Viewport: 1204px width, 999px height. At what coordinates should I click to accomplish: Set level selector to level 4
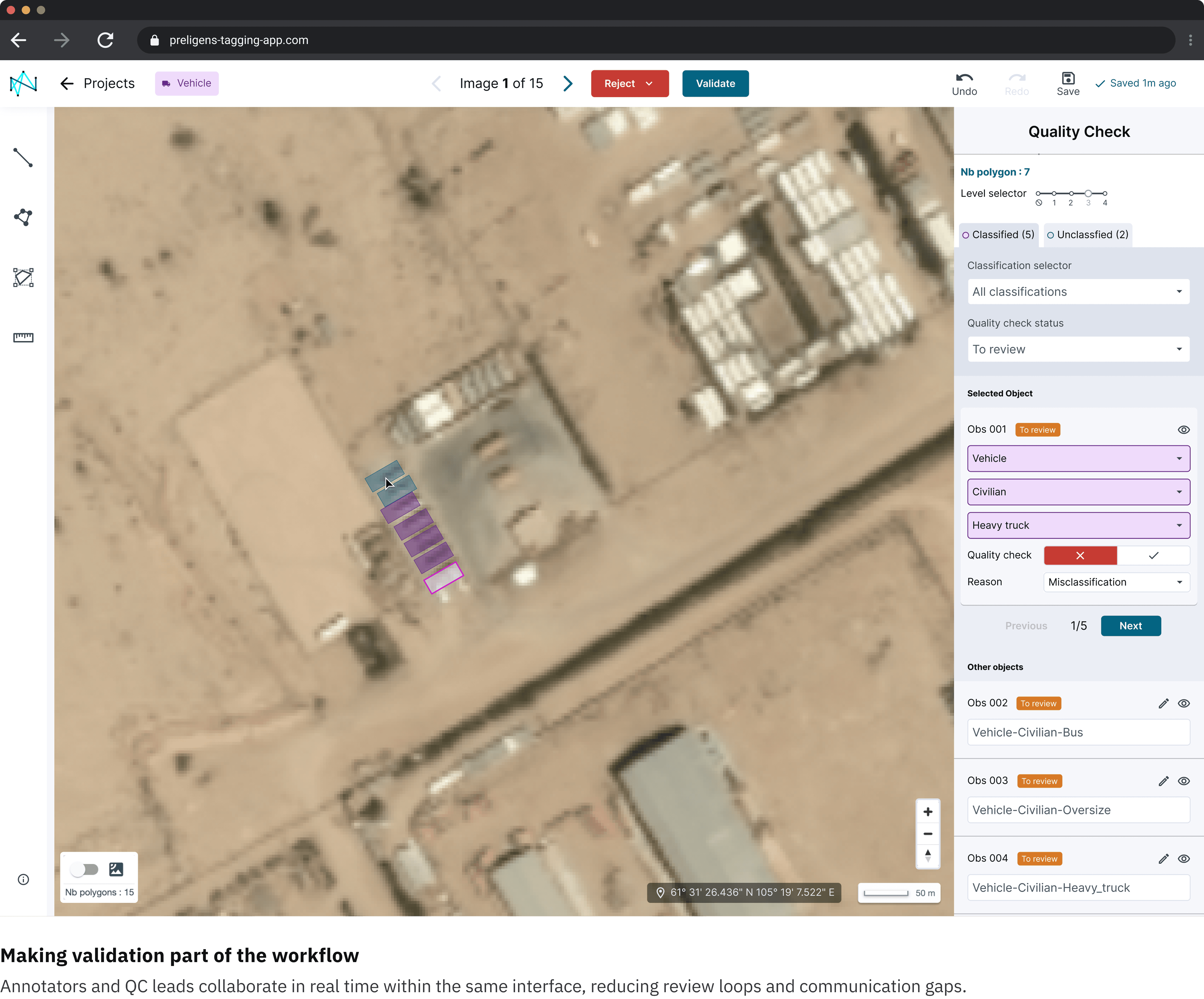(x=1105, y=194)
